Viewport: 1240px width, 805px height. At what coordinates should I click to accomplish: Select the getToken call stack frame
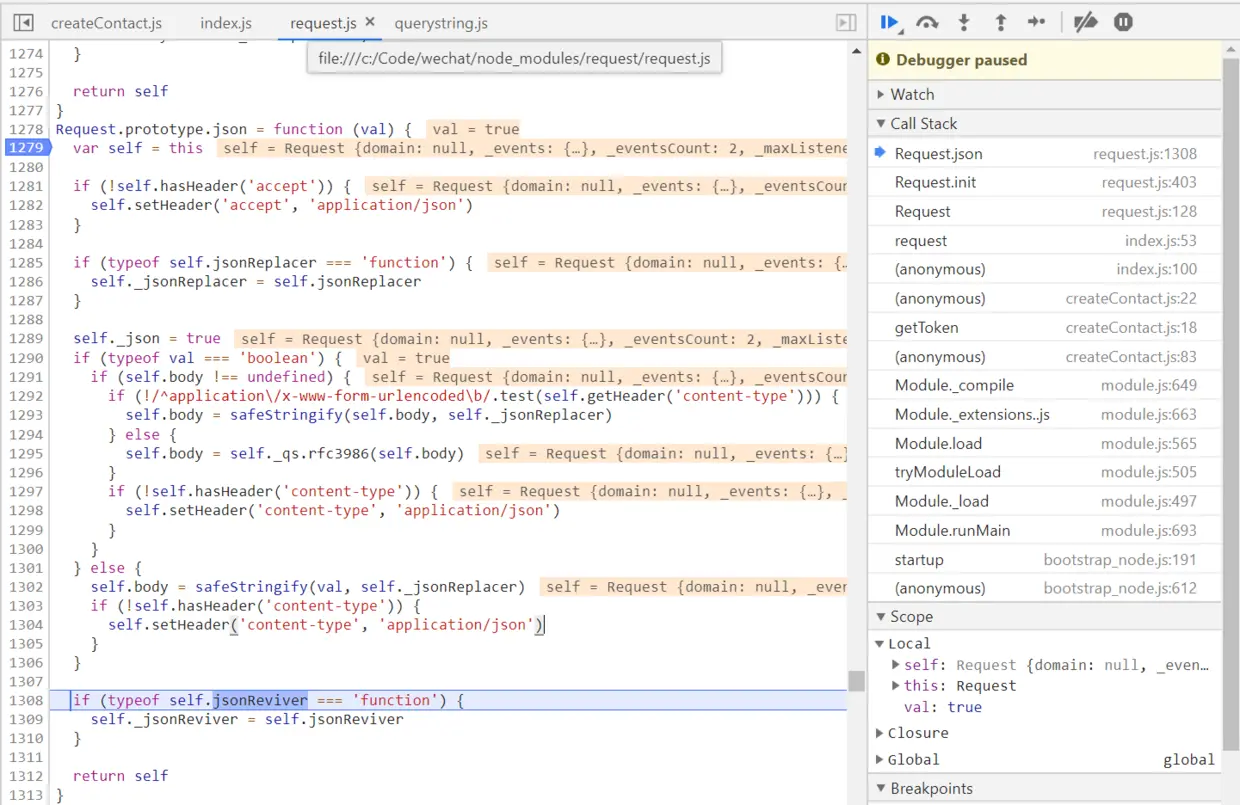click(926, 327)
